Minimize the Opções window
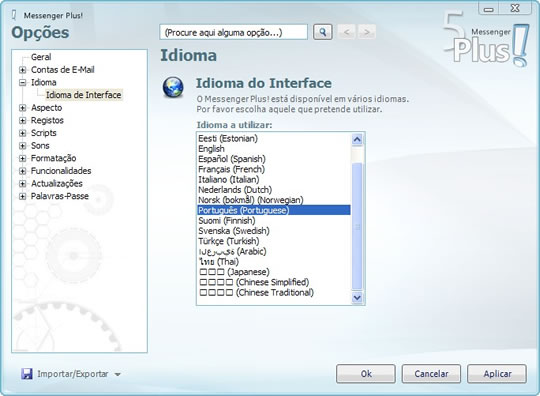Screen dimensions: 540x396 [x=488, y=9]
